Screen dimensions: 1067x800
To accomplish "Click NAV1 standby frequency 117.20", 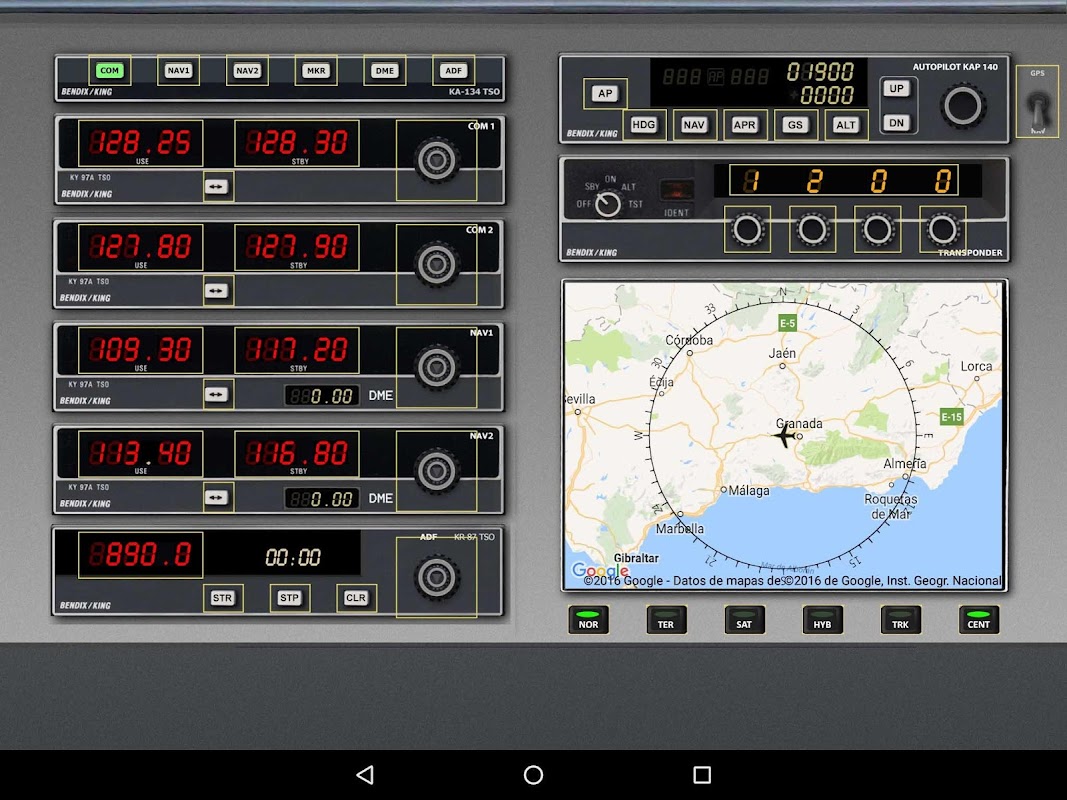I will [x=297, y=350].
